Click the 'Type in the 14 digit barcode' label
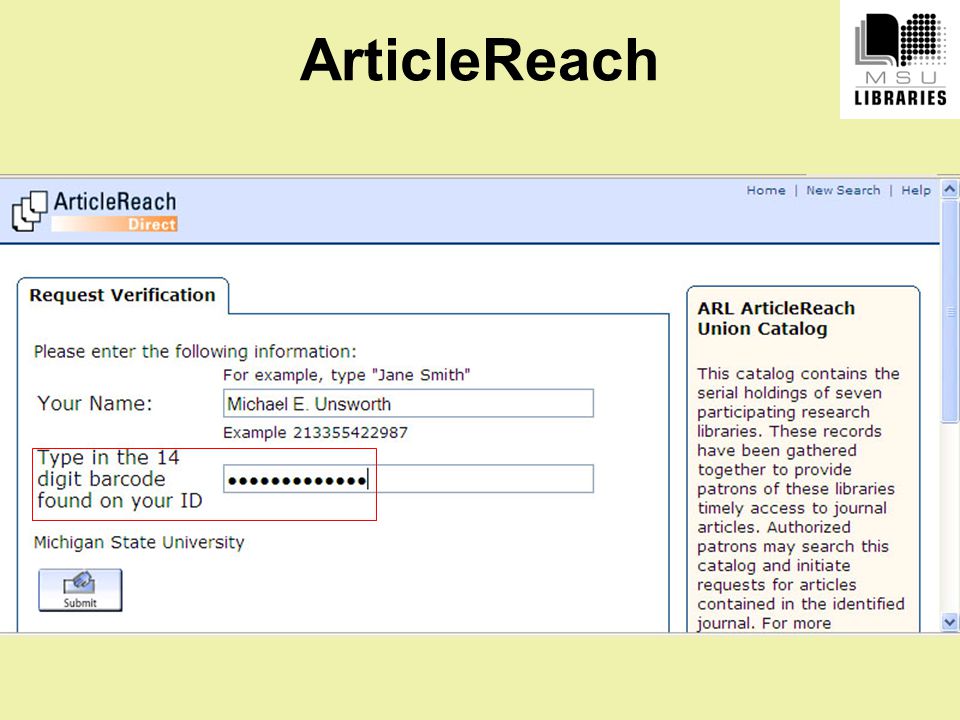Screen dimensions: 960x720 [x=119, y=479]
